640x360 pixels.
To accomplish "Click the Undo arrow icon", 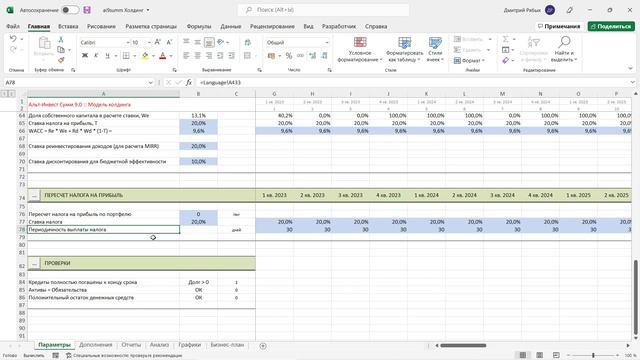I will click(13, 39).
